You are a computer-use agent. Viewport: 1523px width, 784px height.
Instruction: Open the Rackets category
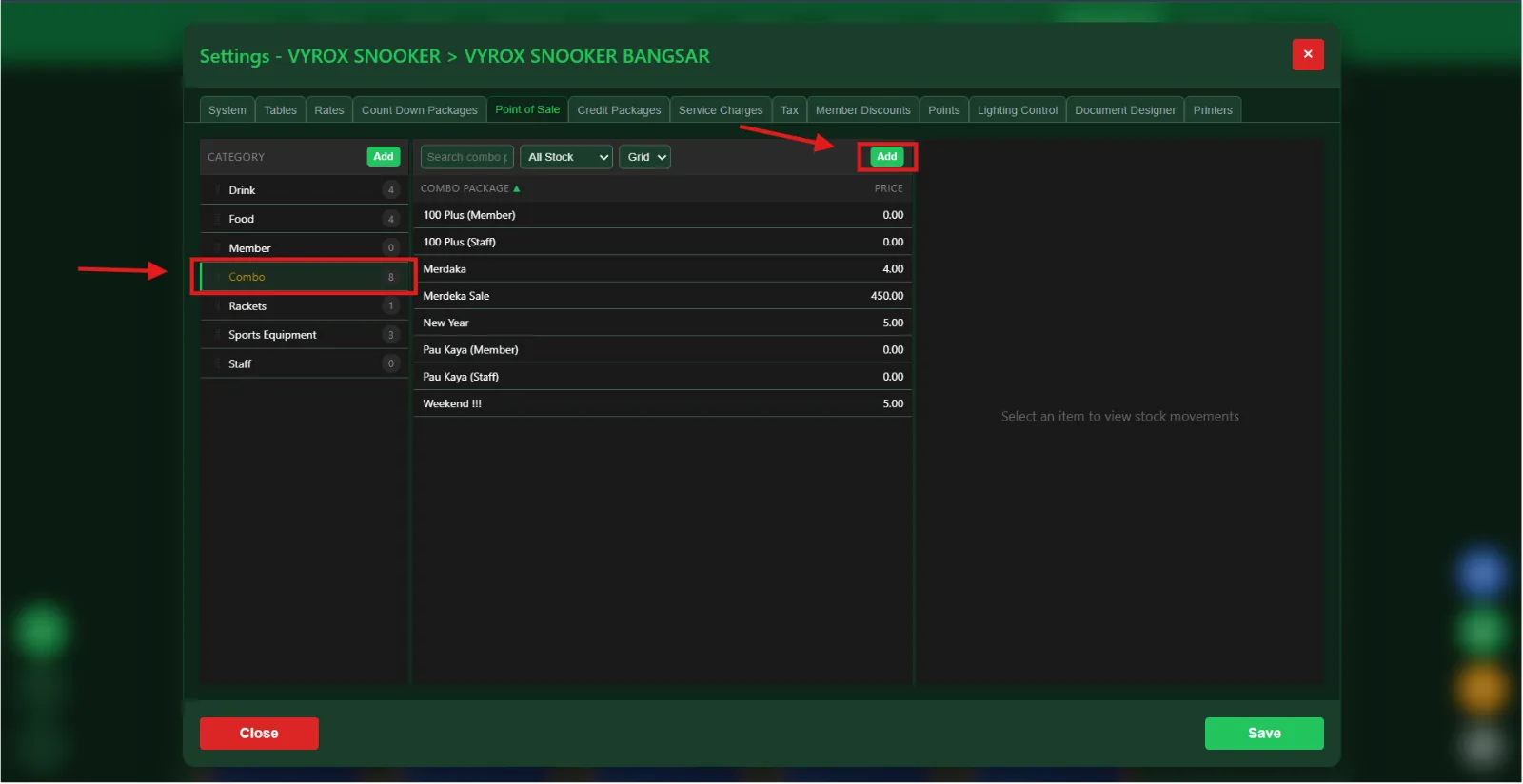[x=305, y=306]
